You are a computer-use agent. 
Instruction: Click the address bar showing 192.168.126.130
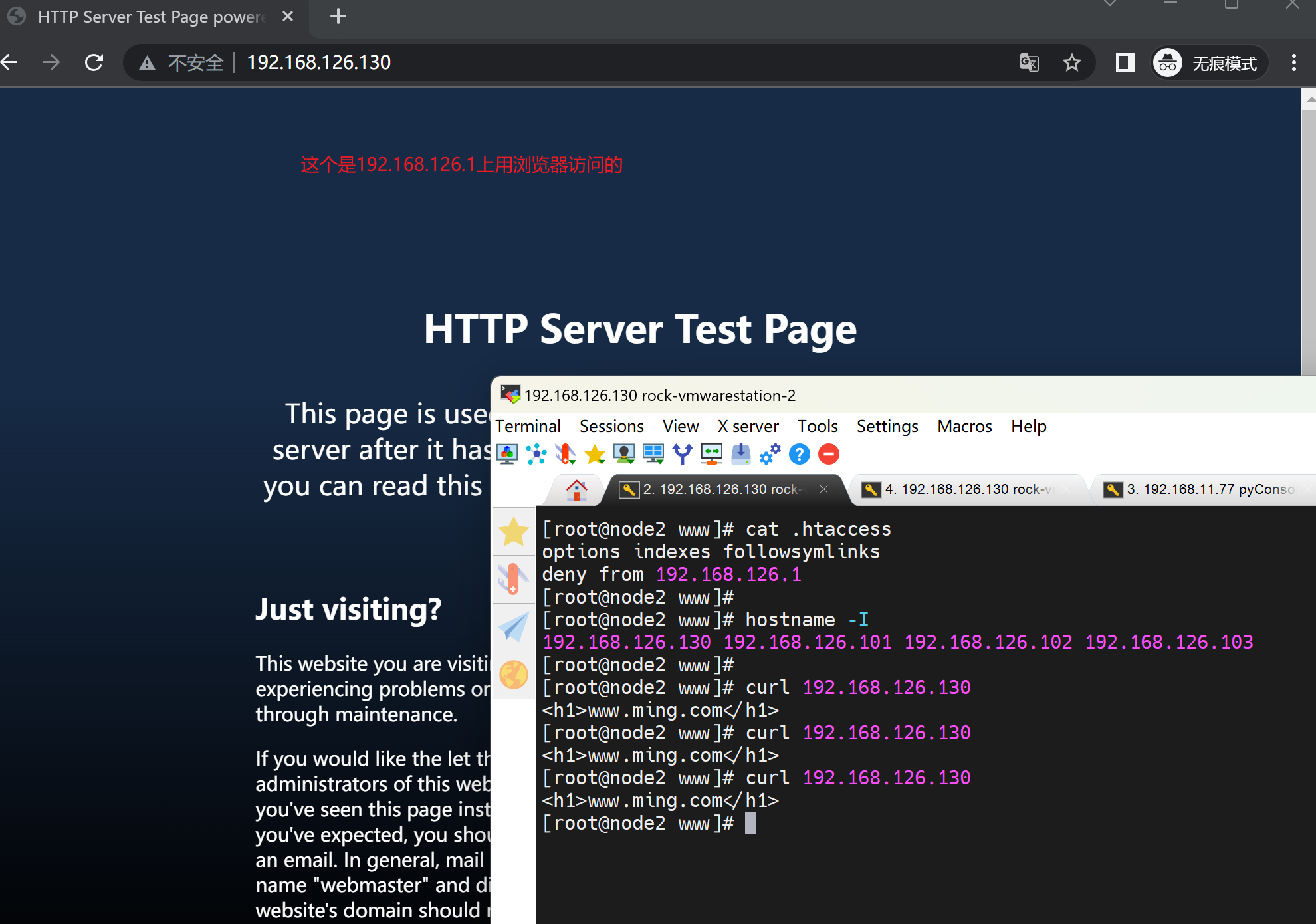(x=532, y=63)
